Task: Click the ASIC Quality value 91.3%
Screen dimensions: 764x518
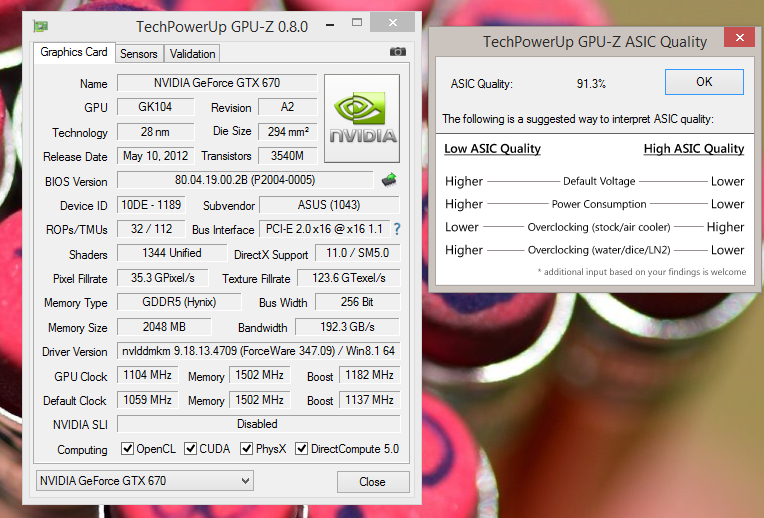Action: click(x=591, y=84)
